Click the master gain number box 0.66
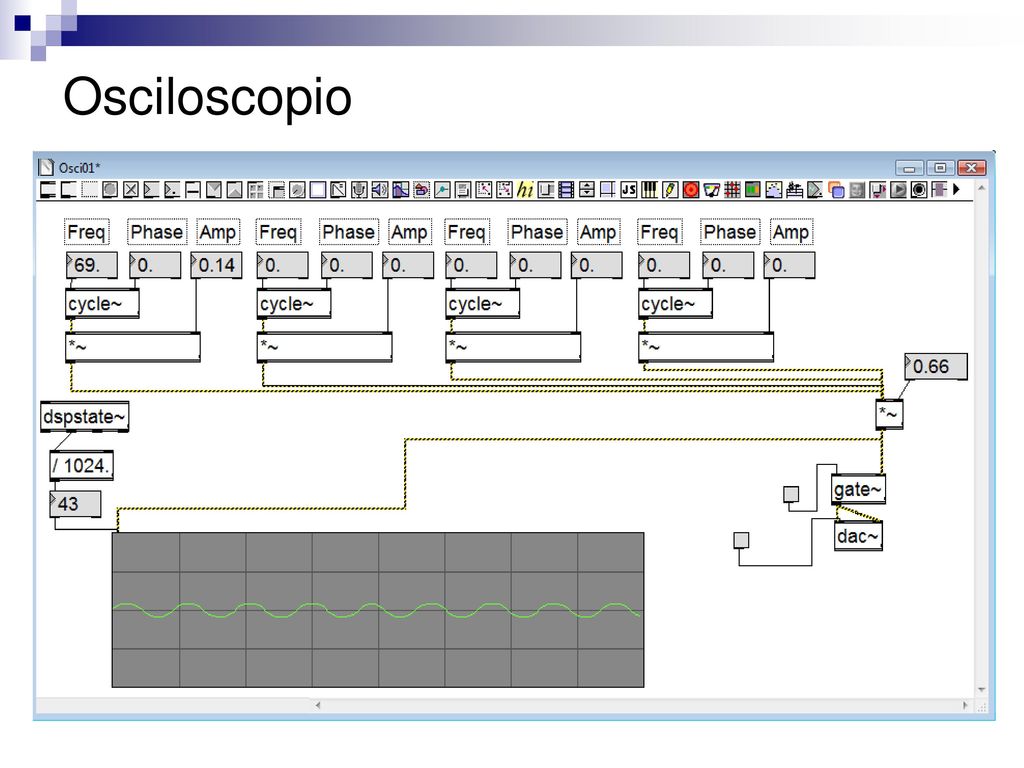1024x768 pixels. click(x=936, y=366)
